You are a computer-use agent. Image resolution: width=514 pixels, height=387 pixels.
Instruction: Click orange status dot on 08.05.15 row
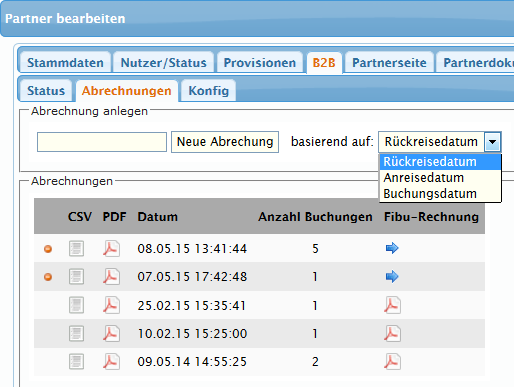48,249
